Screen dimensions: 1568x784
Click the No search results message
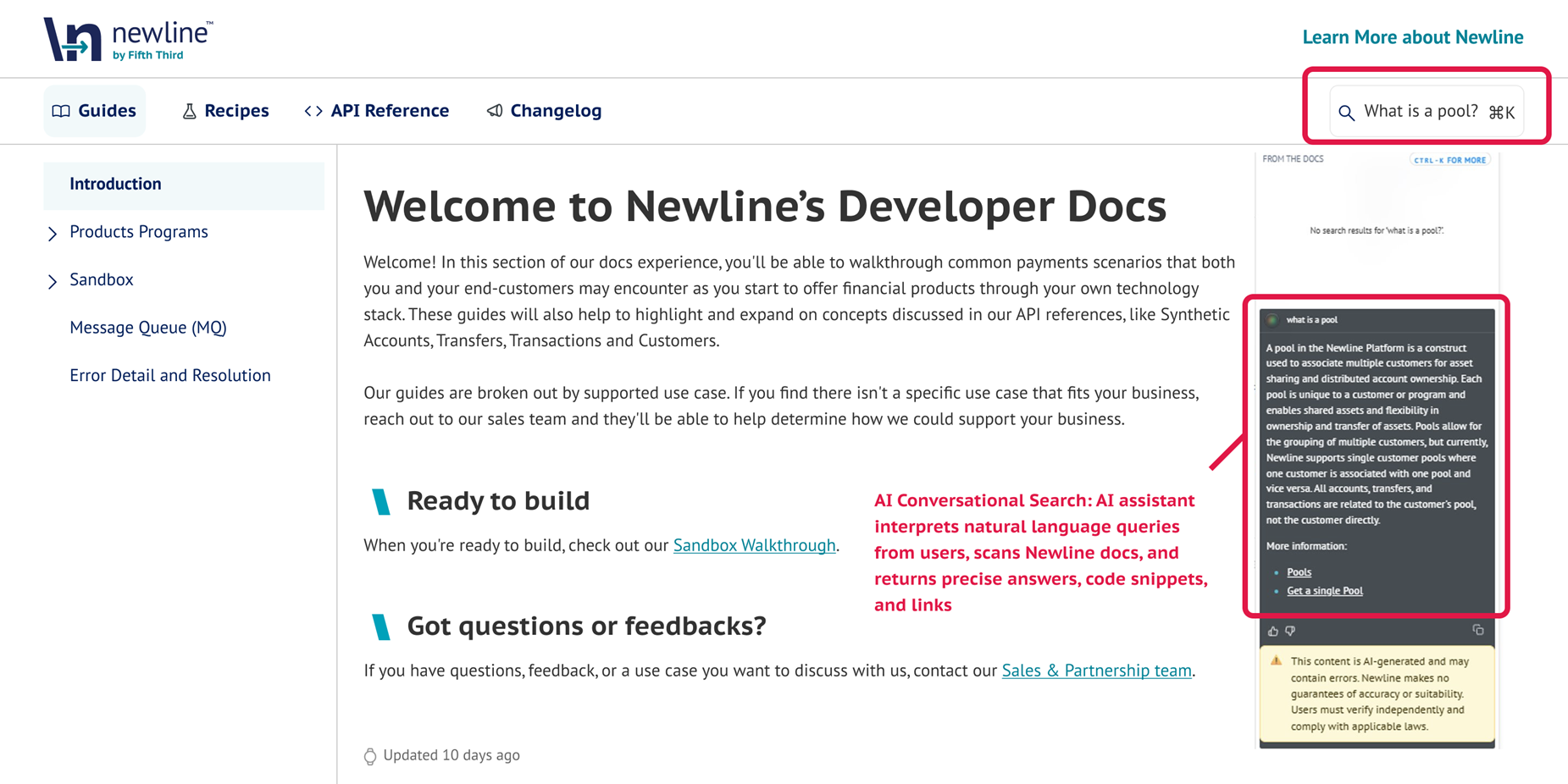[x=1377, y=230]
